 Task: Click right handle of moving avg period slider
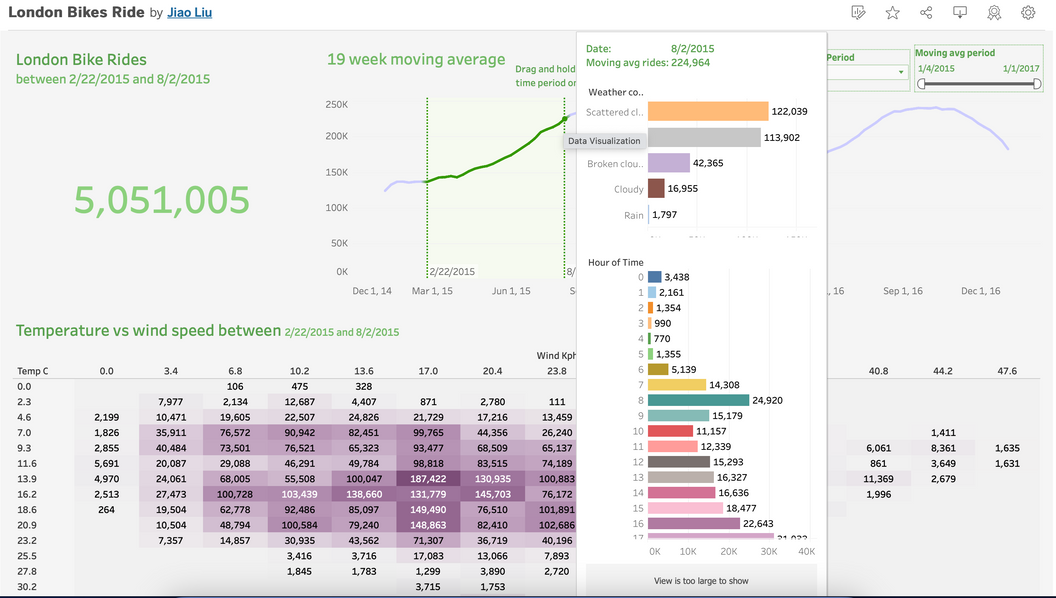click(x=1037, y=84)
